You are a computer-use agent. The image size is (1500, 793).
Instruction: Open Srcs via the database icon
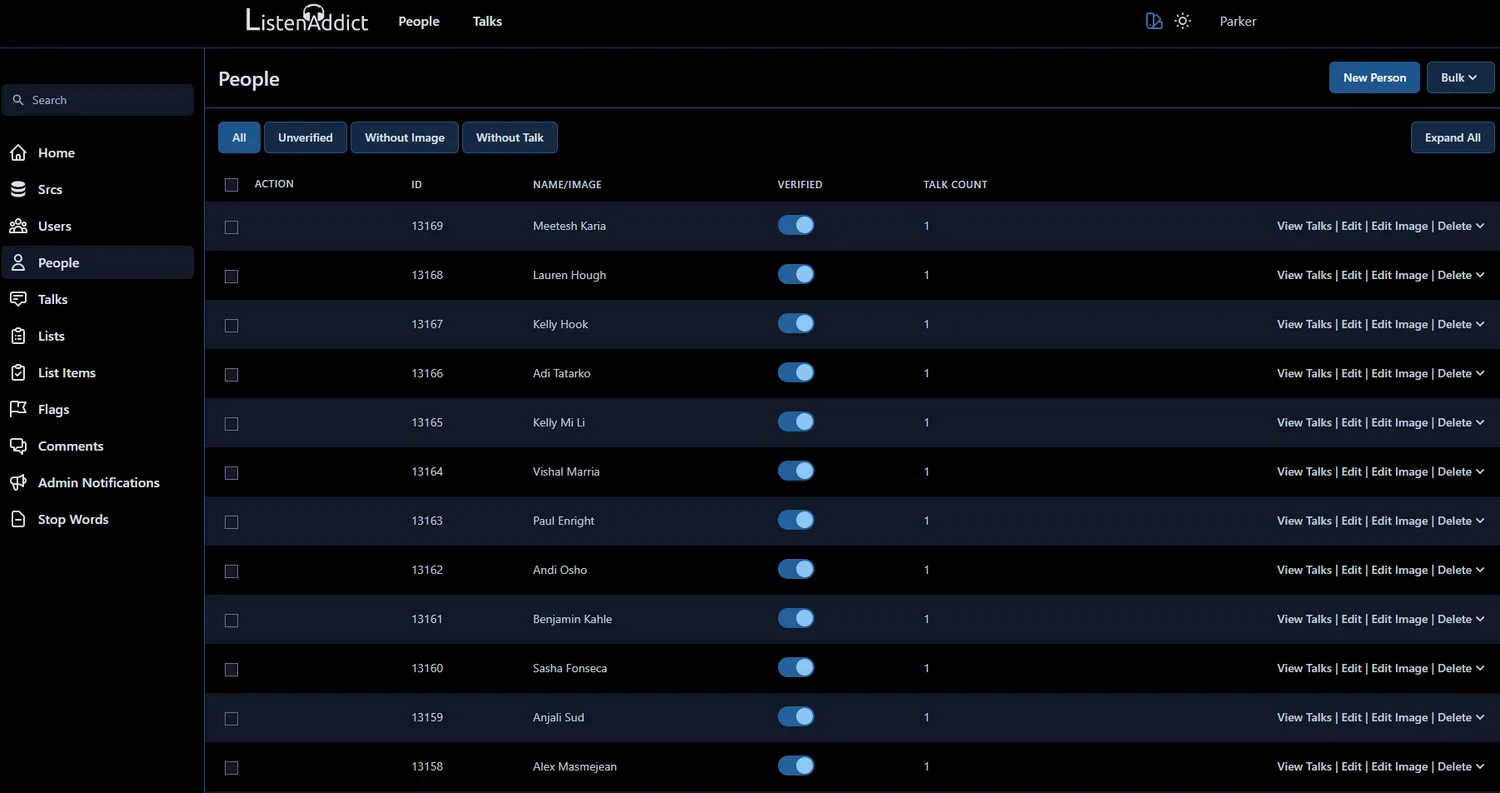tap(18, 190)
